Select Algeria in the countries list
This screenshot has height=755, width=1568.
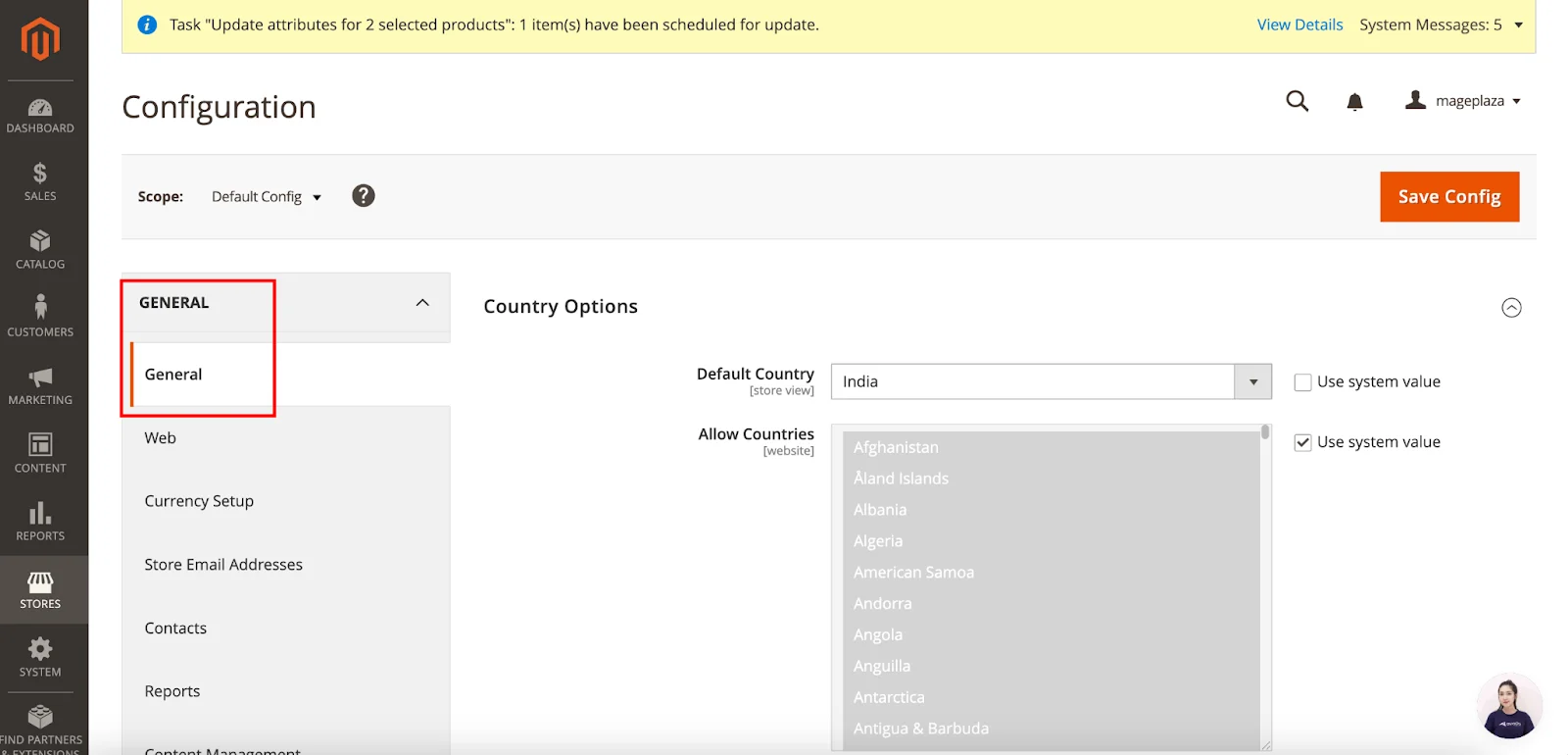[1051, 541]
